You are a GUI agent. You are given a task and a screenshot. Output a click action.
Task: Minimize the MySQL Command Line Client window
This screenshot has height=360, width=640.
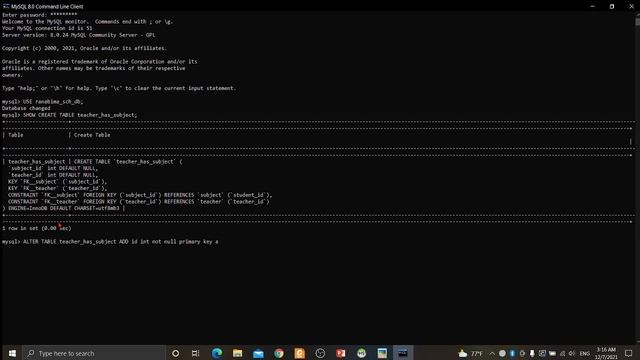[x=592, y=6]
